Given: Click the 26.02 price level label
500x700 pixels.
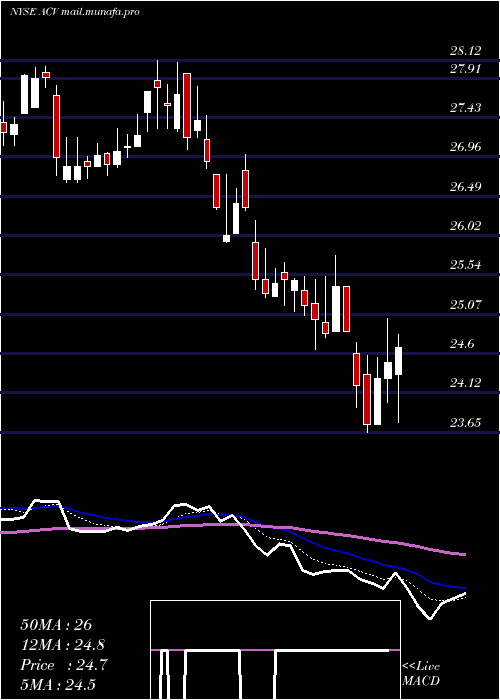Looking at the screenshot, I should (x=466, y=225).
